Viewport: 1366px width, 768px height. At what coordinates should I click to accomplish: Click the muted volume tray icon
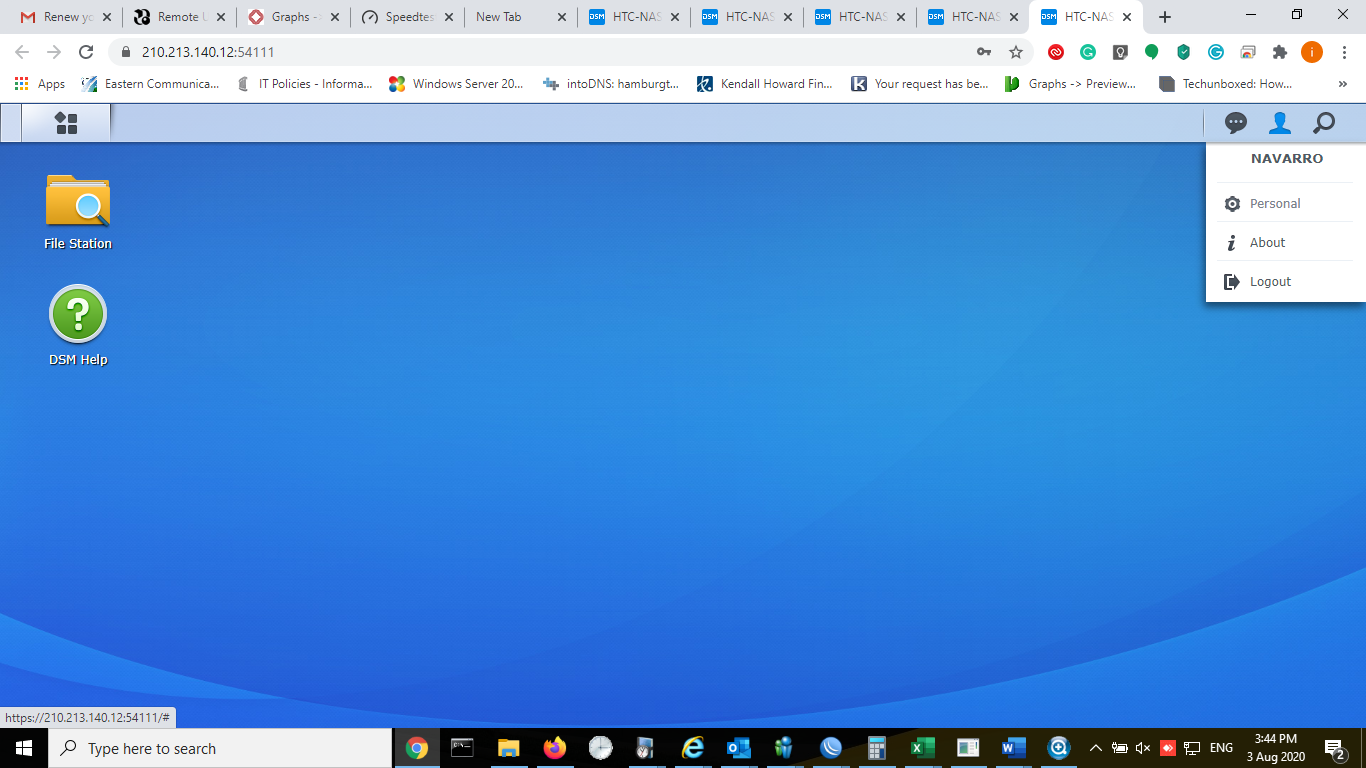[x=1144, y=748]
